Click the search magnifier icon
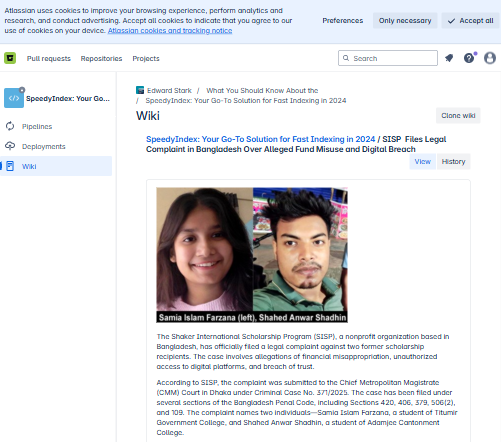Viewport: 501px width, 442px height. pyautogui.click(x=346, y=58)
